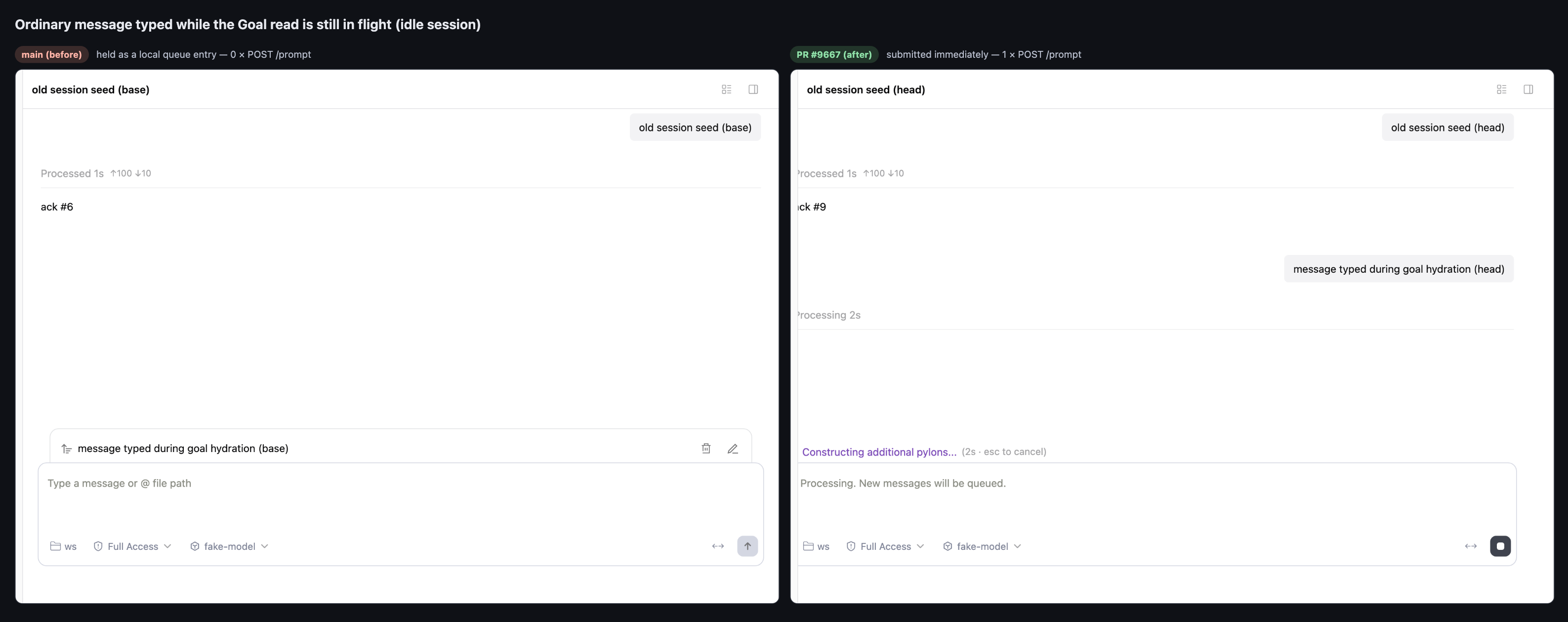Click the 'old session seed (head)' message bubble
The image size is (1568, 622).
1447,127
